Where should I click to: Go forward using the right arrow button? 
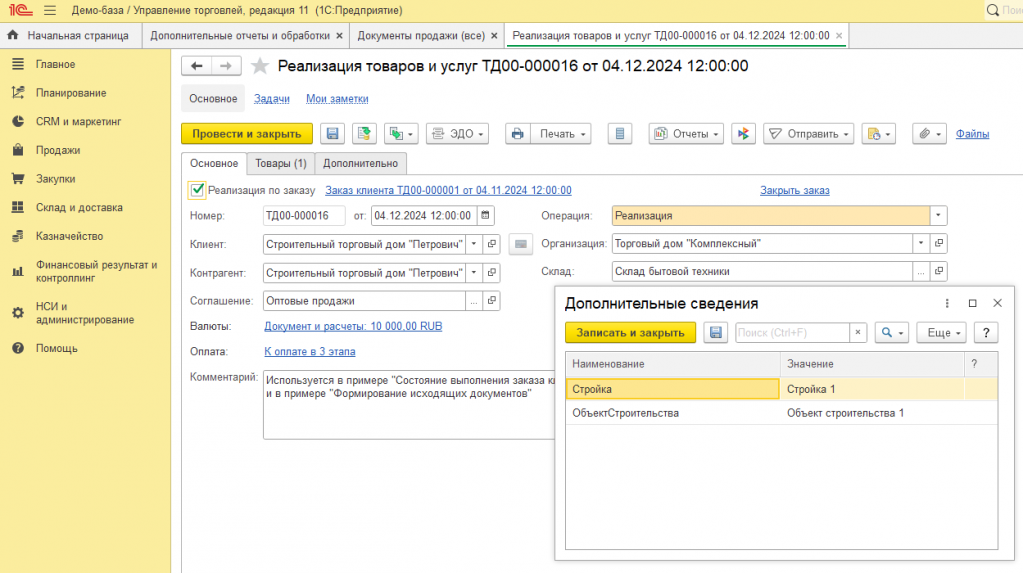[x=226, y=66]
